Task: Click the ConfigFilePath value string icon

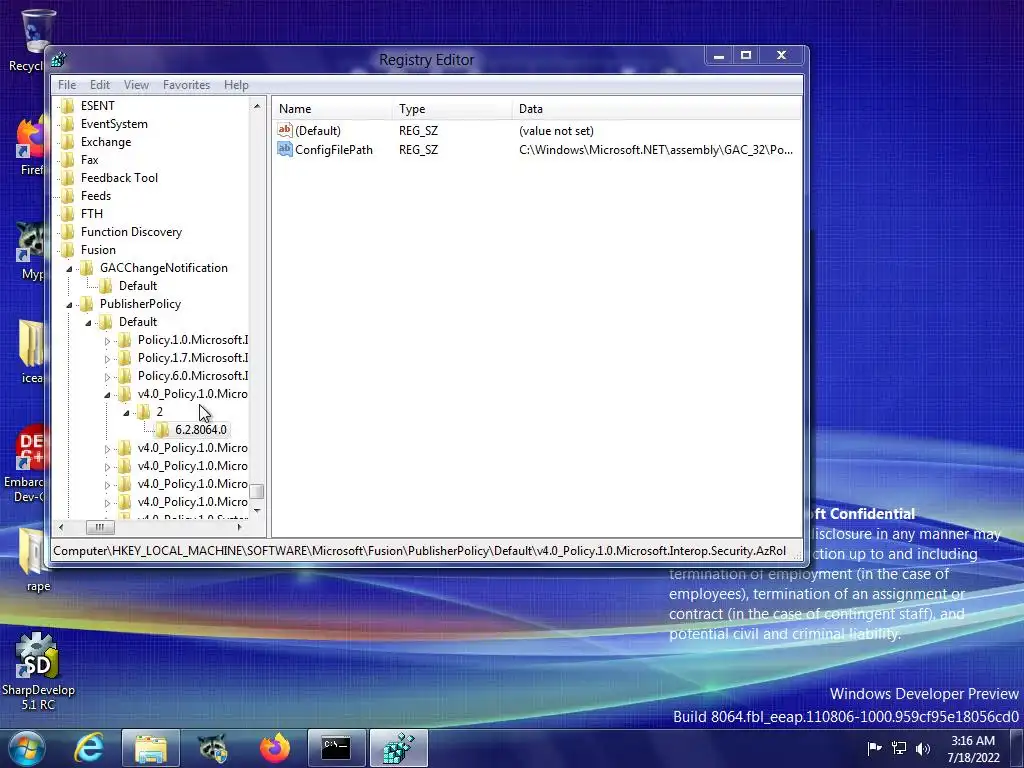Action: pos(285,149)
